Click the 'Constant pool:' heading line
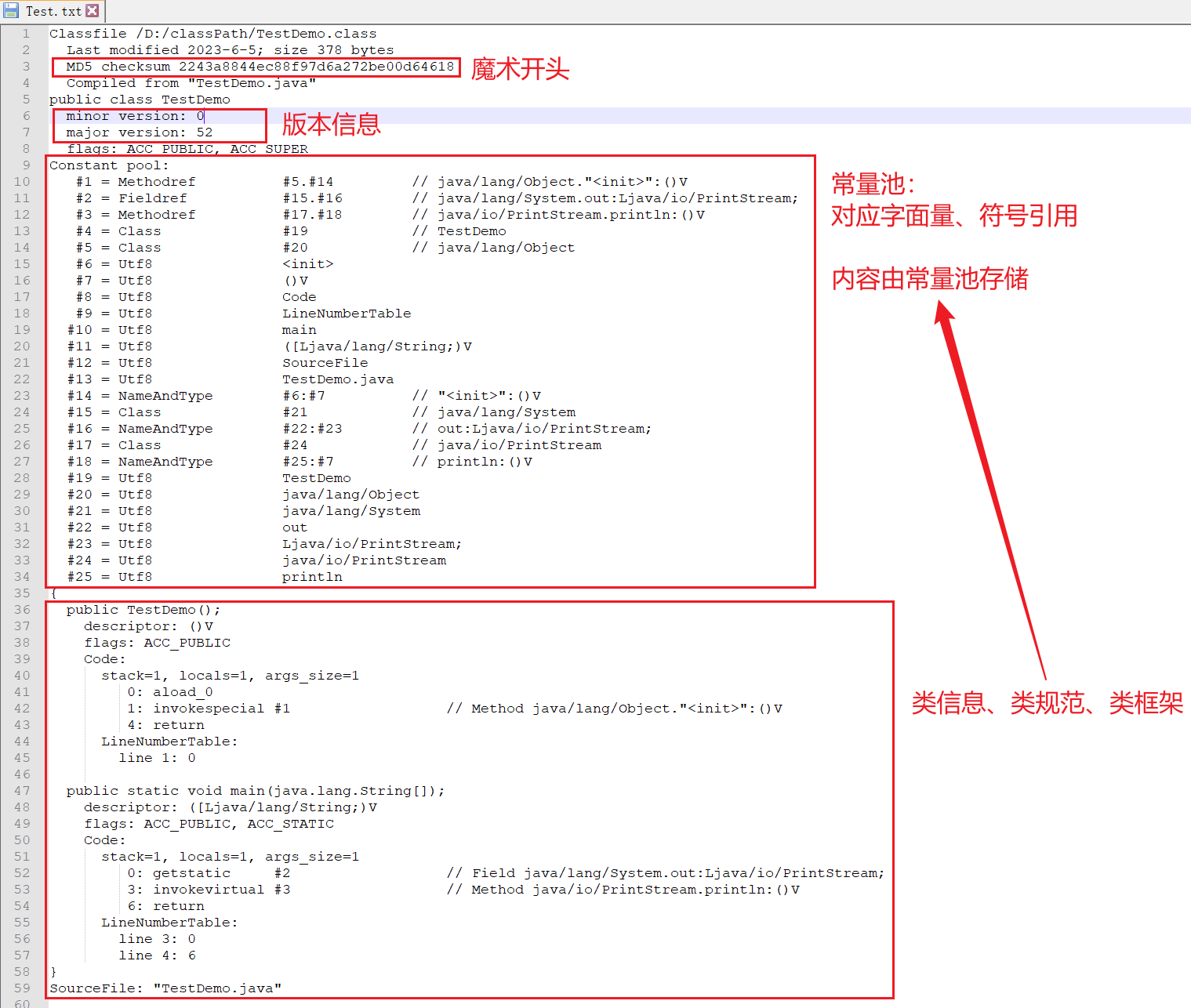This screenshot has height=1008, width=1191. click(109, 165)
